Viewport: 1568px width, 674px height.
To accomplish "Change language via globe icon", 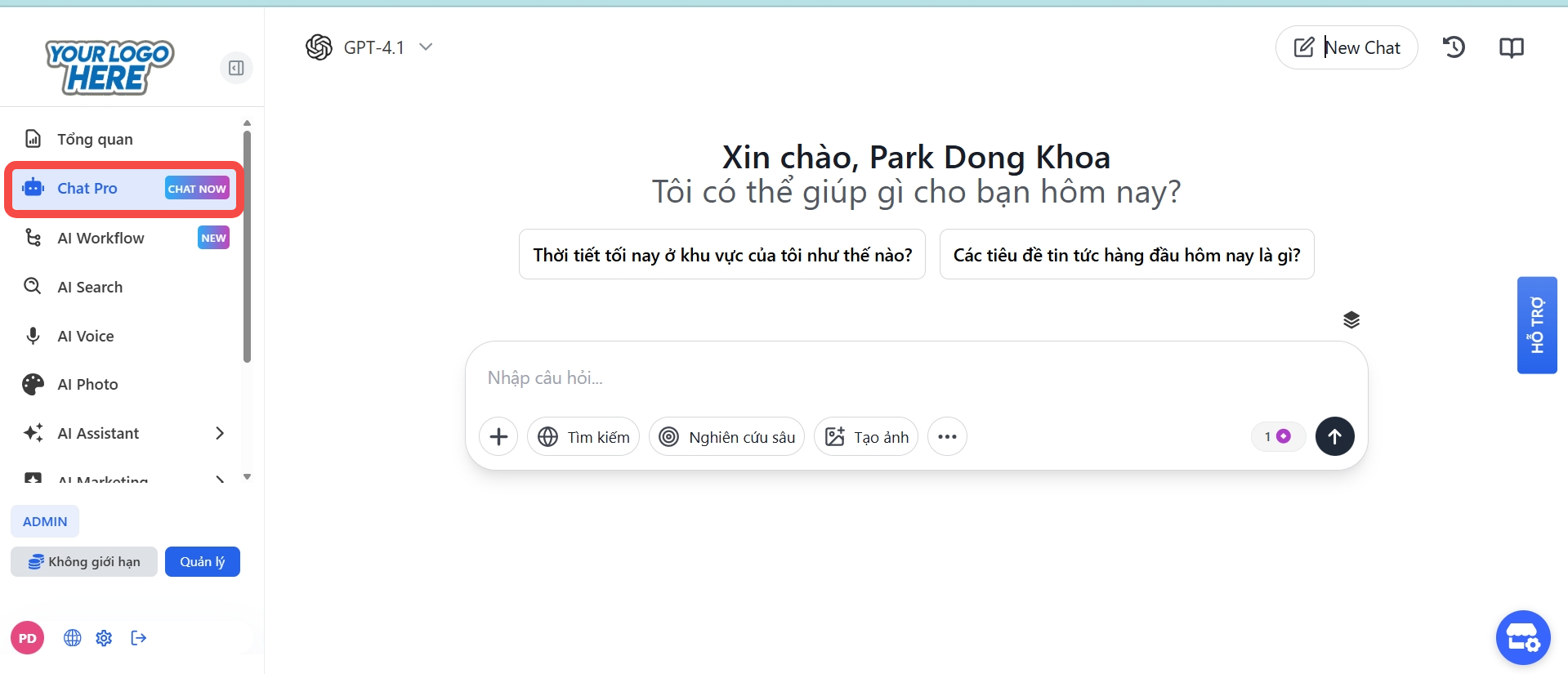I will coord(73,638).
